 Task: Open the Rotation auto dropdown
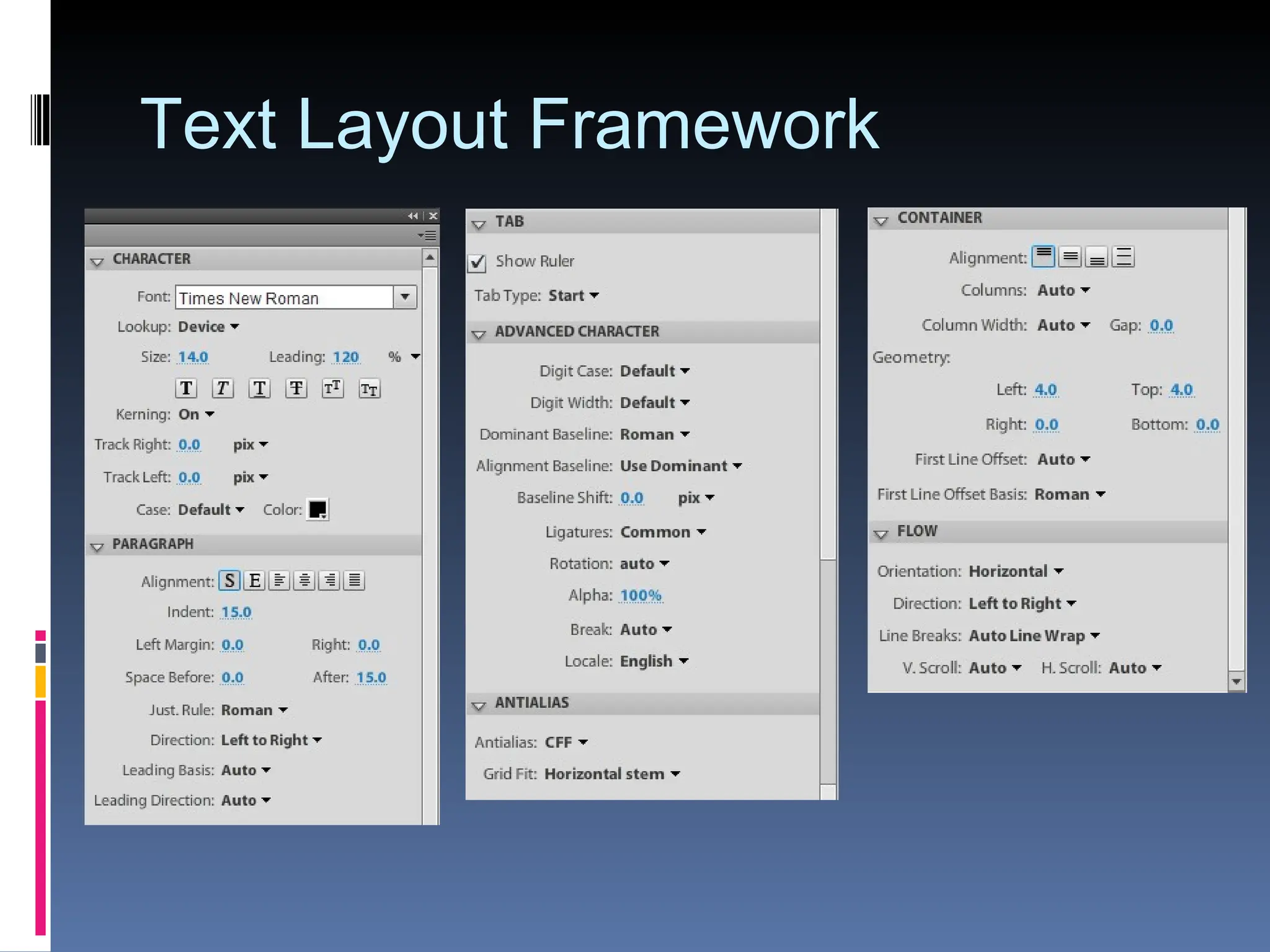pos(644,564)
